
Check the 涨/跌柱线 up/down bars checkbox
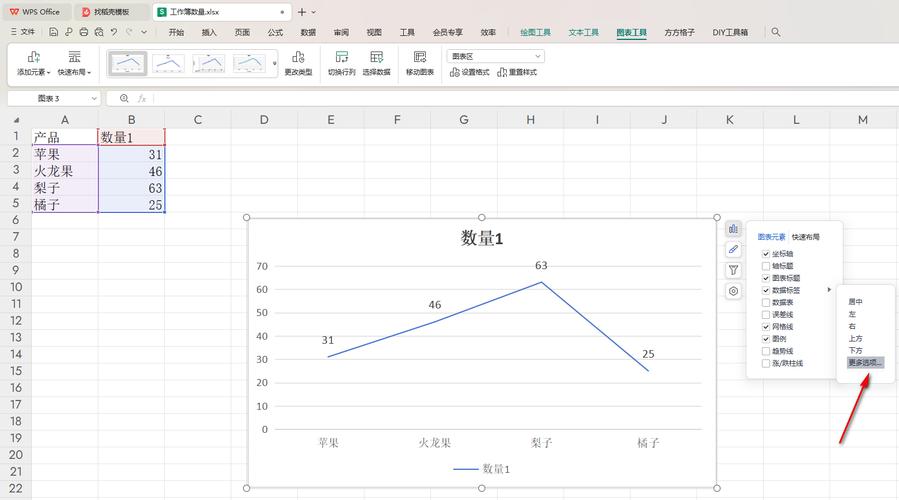(x=765, y=364)
